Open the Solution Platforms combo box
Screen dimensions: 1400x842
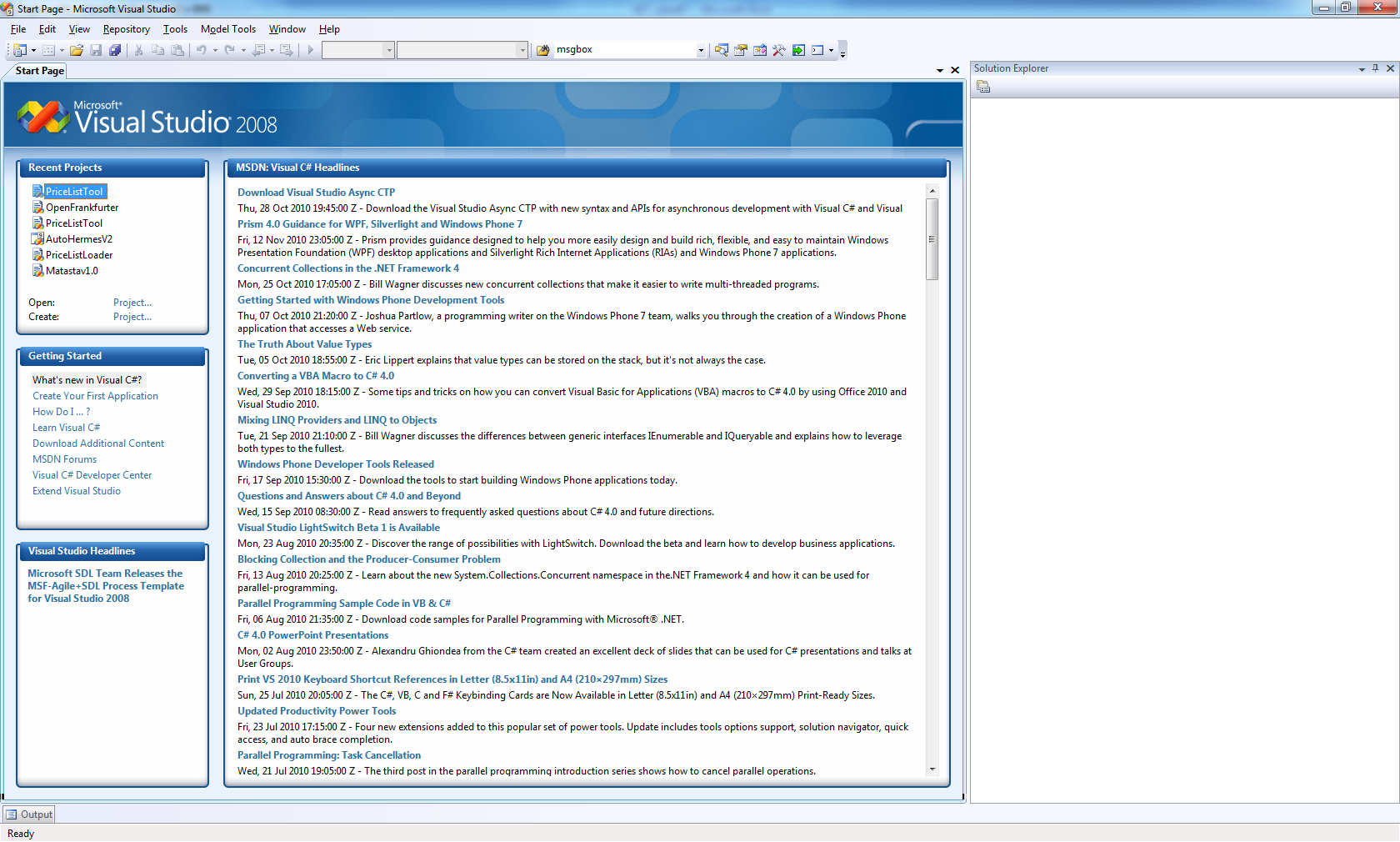click(462, 50)
